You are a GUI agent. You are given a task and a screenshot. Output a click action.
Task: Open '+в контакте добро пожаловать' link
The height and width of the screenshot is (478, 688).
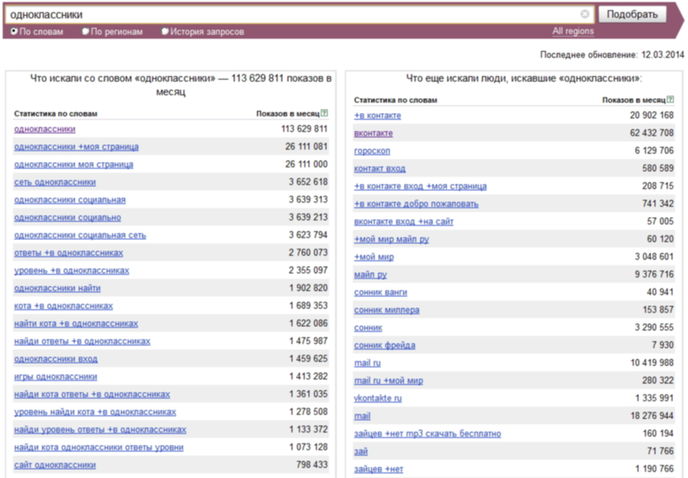416,204
